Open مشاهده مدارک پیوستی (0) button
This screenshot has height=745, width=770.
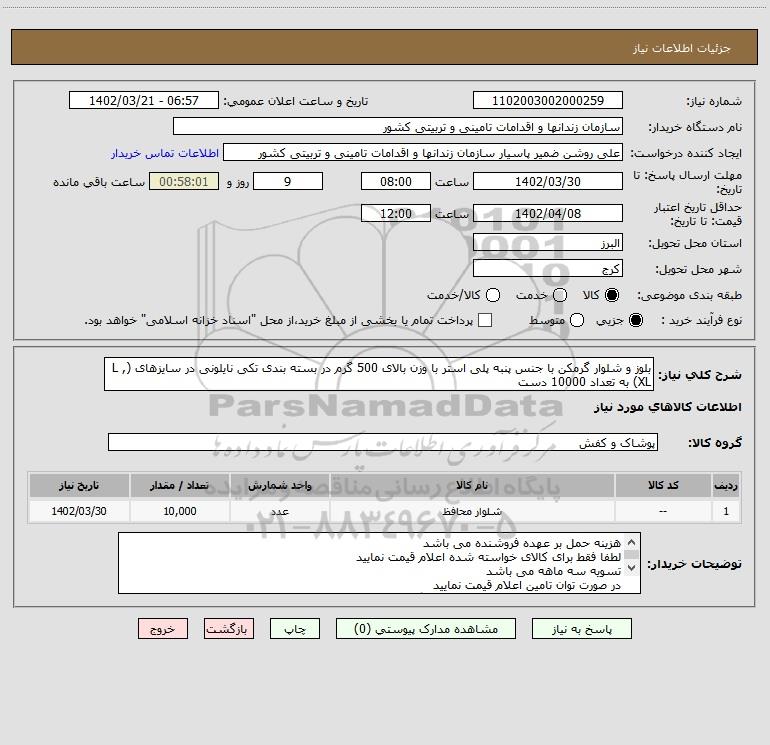pos(426,629)
